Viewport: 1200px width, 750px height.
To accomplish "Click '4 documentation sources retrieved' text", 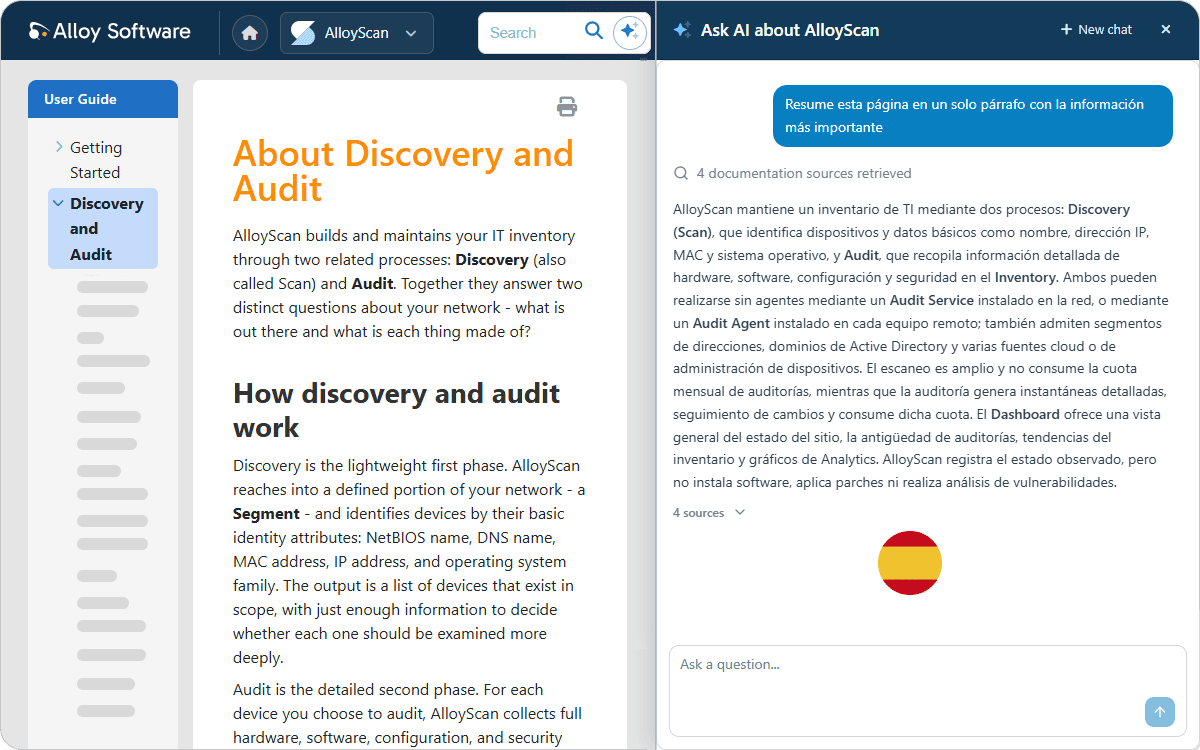I will point(804,173).
